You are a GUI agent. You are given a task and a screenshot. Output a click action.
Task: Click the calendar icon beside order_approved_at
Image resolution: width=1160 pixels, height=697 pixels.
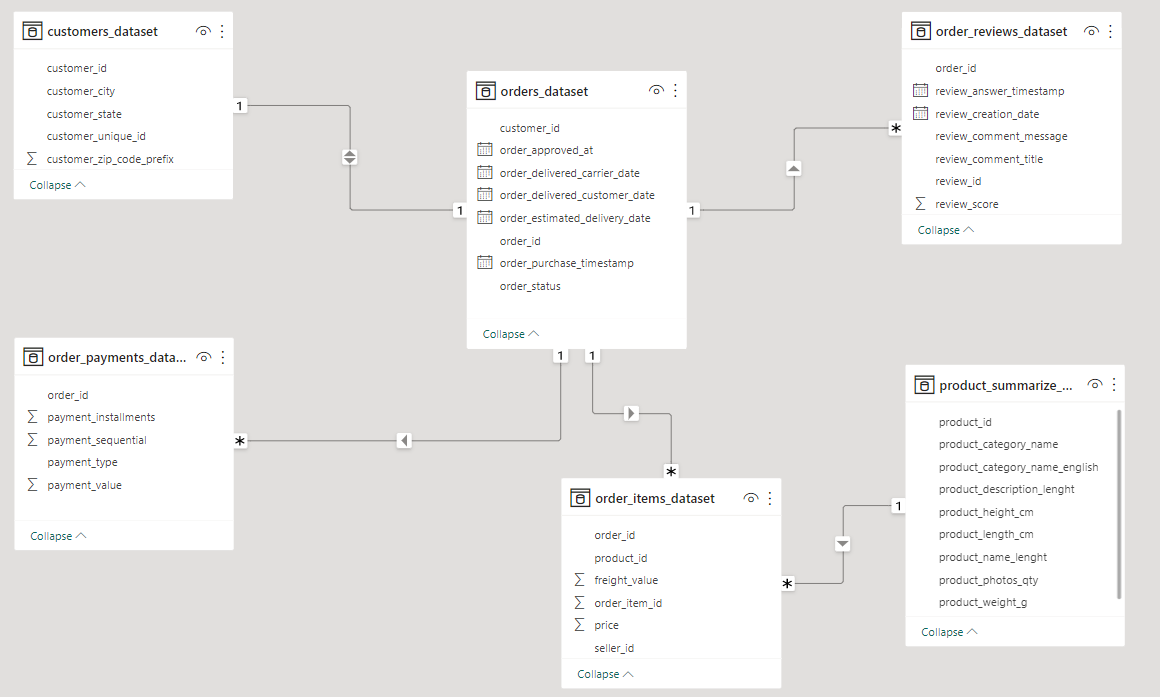tap(487, 150)
